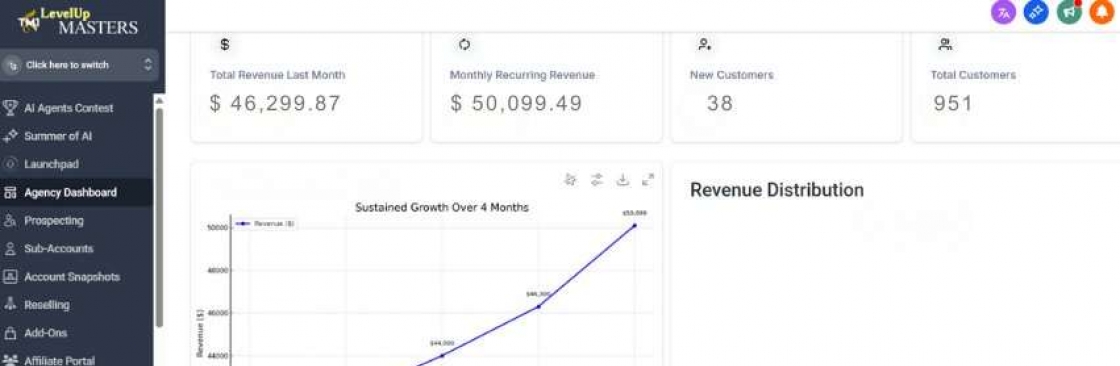Click the $50,099 data point on chart
Image resolution: width=1120 pixels, height=366 pixels.
(634, 225)
